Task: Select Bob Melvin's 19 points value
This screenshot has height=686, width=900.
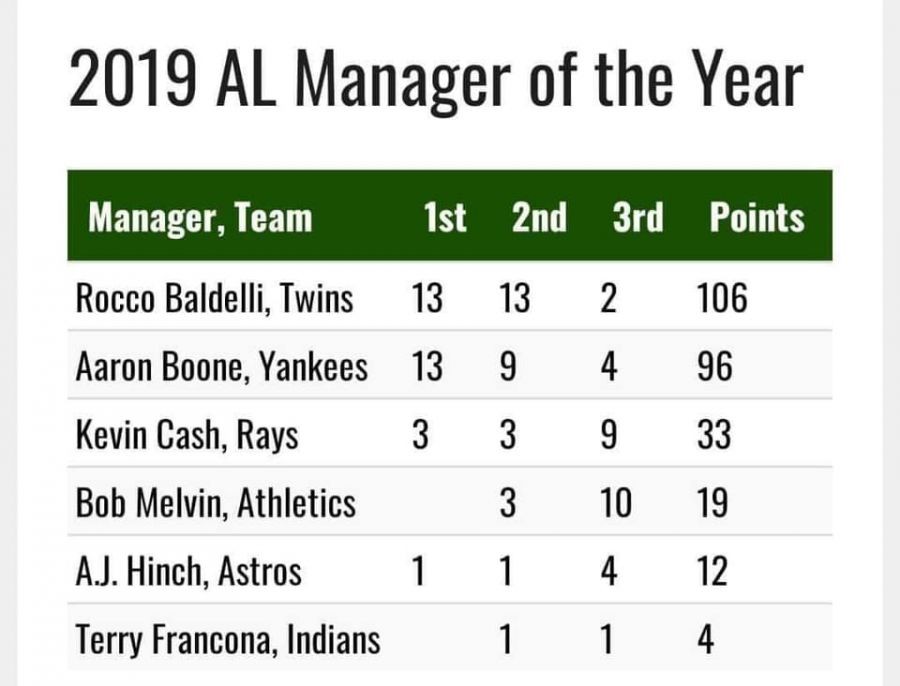Action: point(714,504)
